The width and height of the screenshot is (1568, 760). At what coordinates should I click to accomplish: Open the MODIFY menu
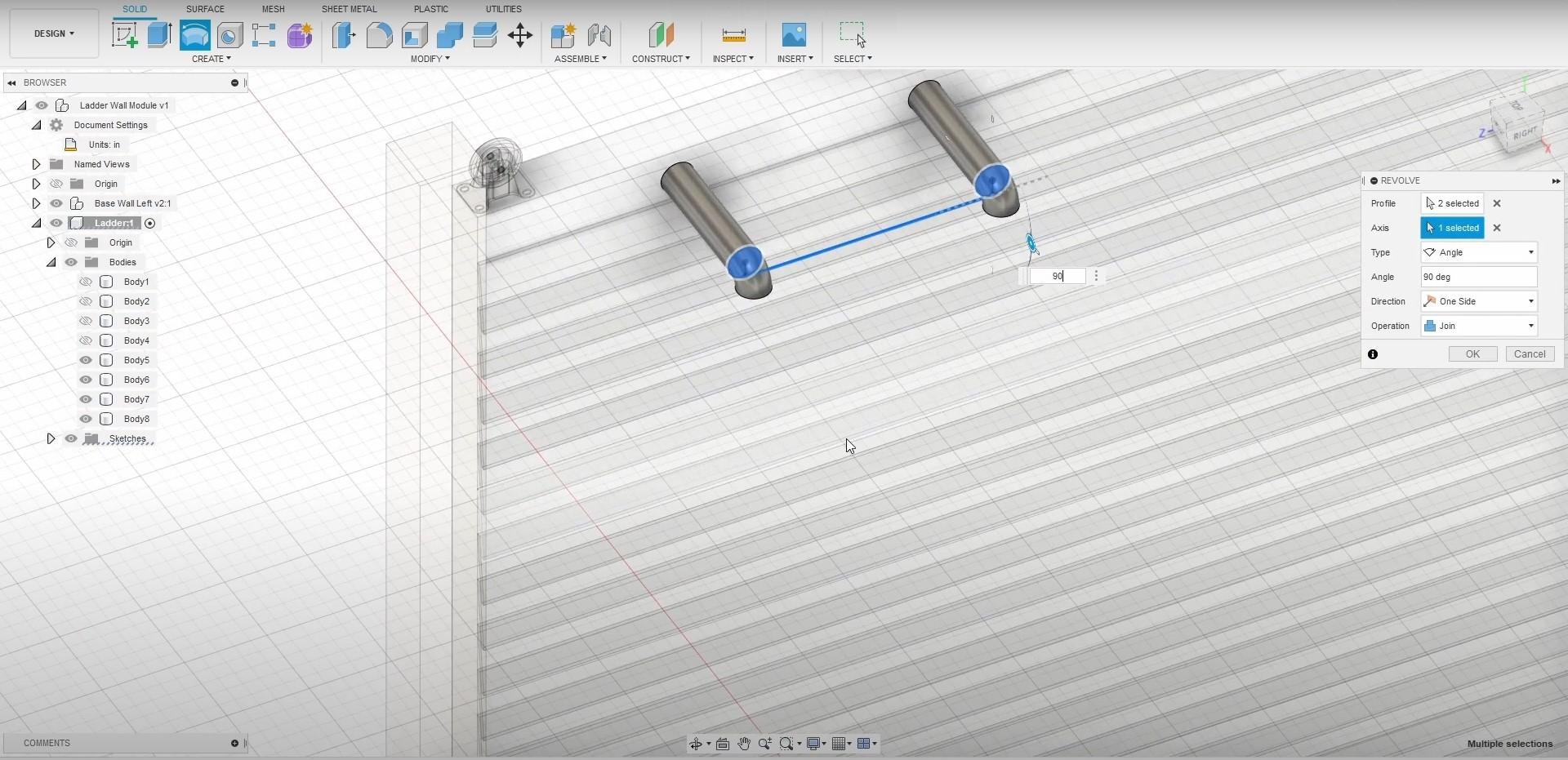(x=430, y=59)
